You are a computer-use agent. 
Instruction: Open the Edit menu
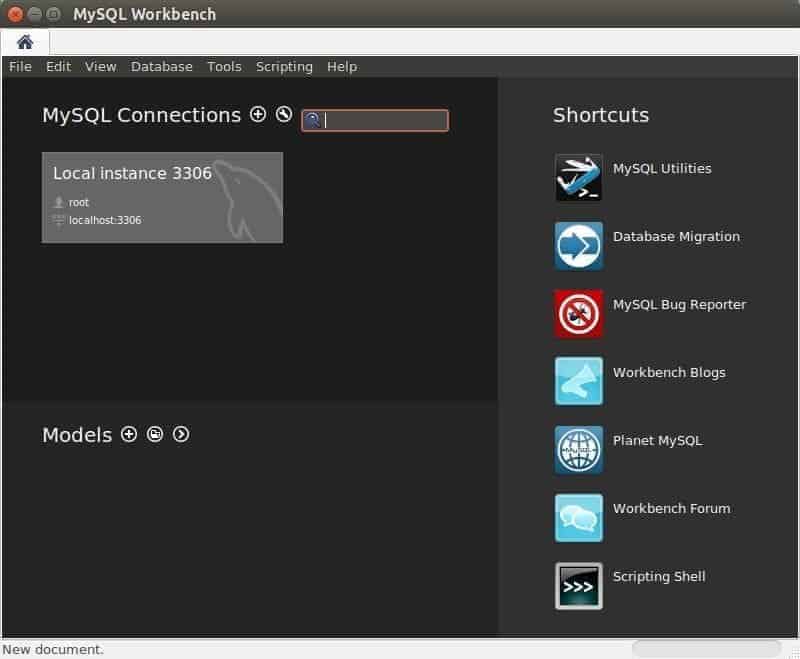click(58, 66)
